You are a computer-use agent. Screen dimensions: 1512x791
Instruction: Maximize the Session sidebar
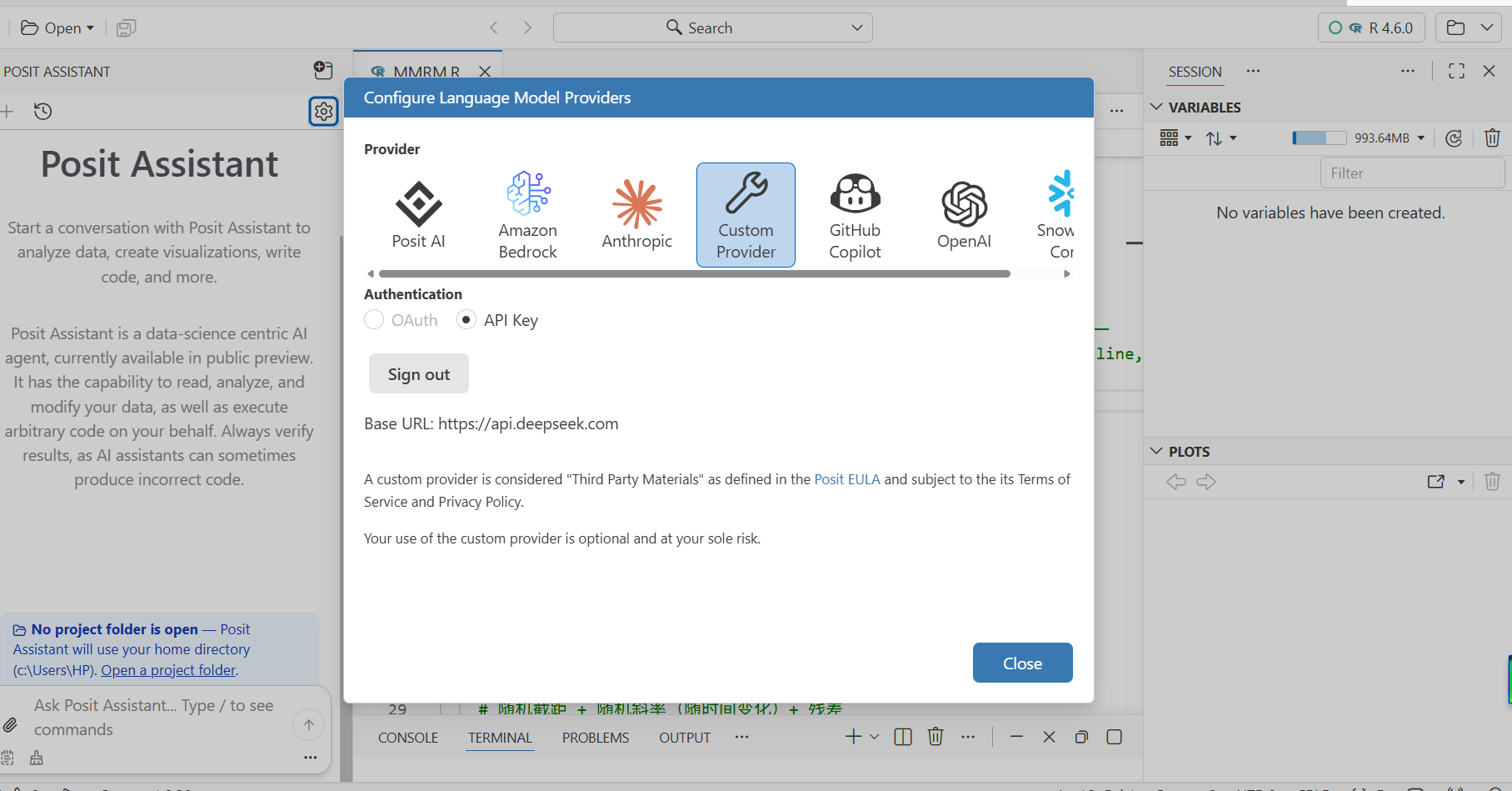click(1456, 71)
